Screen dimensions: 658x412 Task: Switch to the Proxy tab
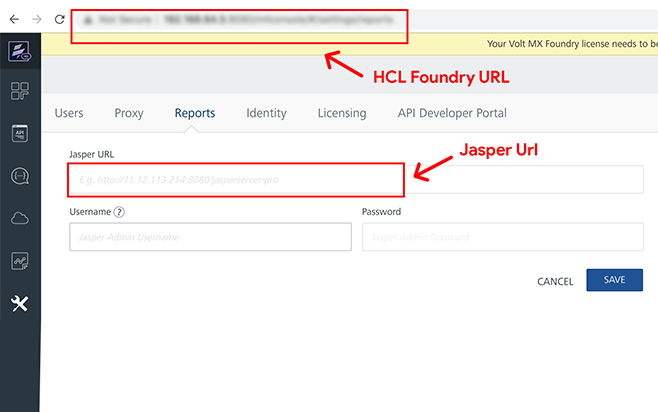click(129, 113)
